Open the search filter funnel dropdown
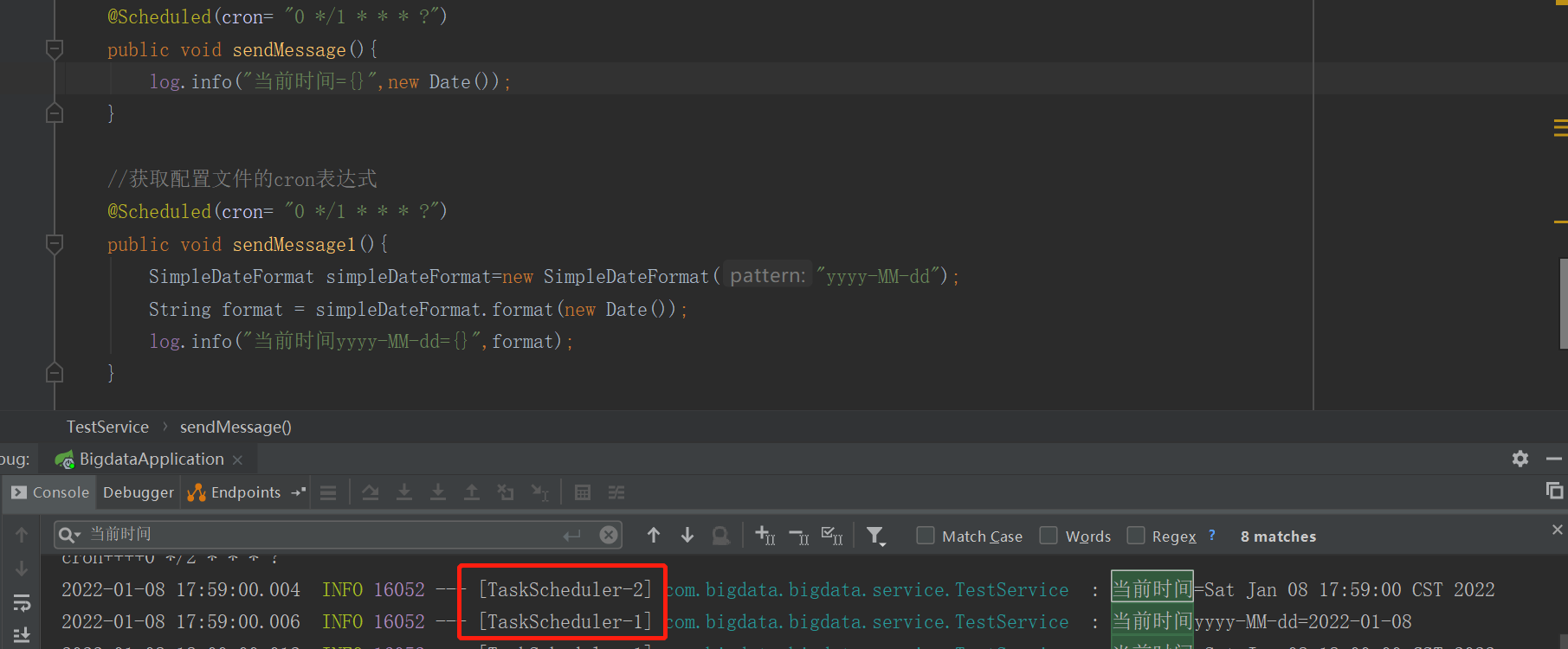The height and width of the screenshot is (649, 1568). point(876,537)
